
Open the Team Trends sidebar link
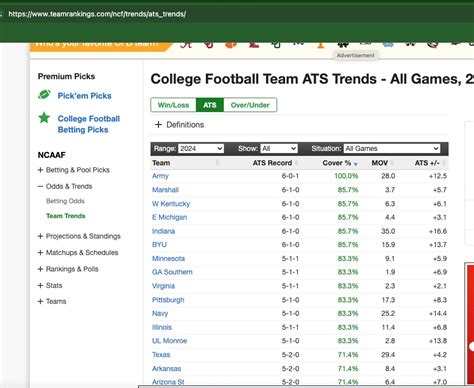[x=66, y=216]
